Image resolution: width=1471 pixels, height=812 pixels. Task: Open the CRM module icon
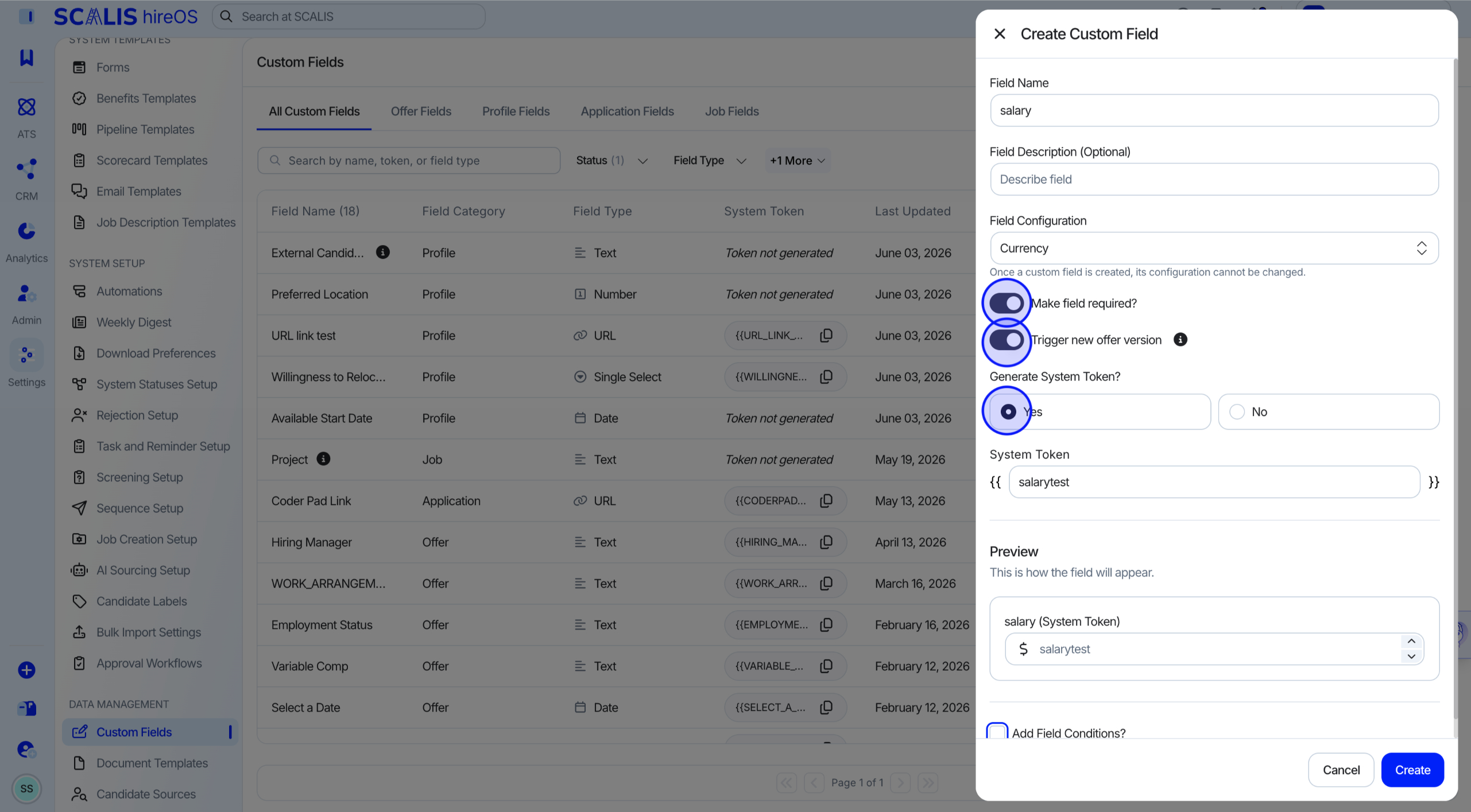(26, 169)
